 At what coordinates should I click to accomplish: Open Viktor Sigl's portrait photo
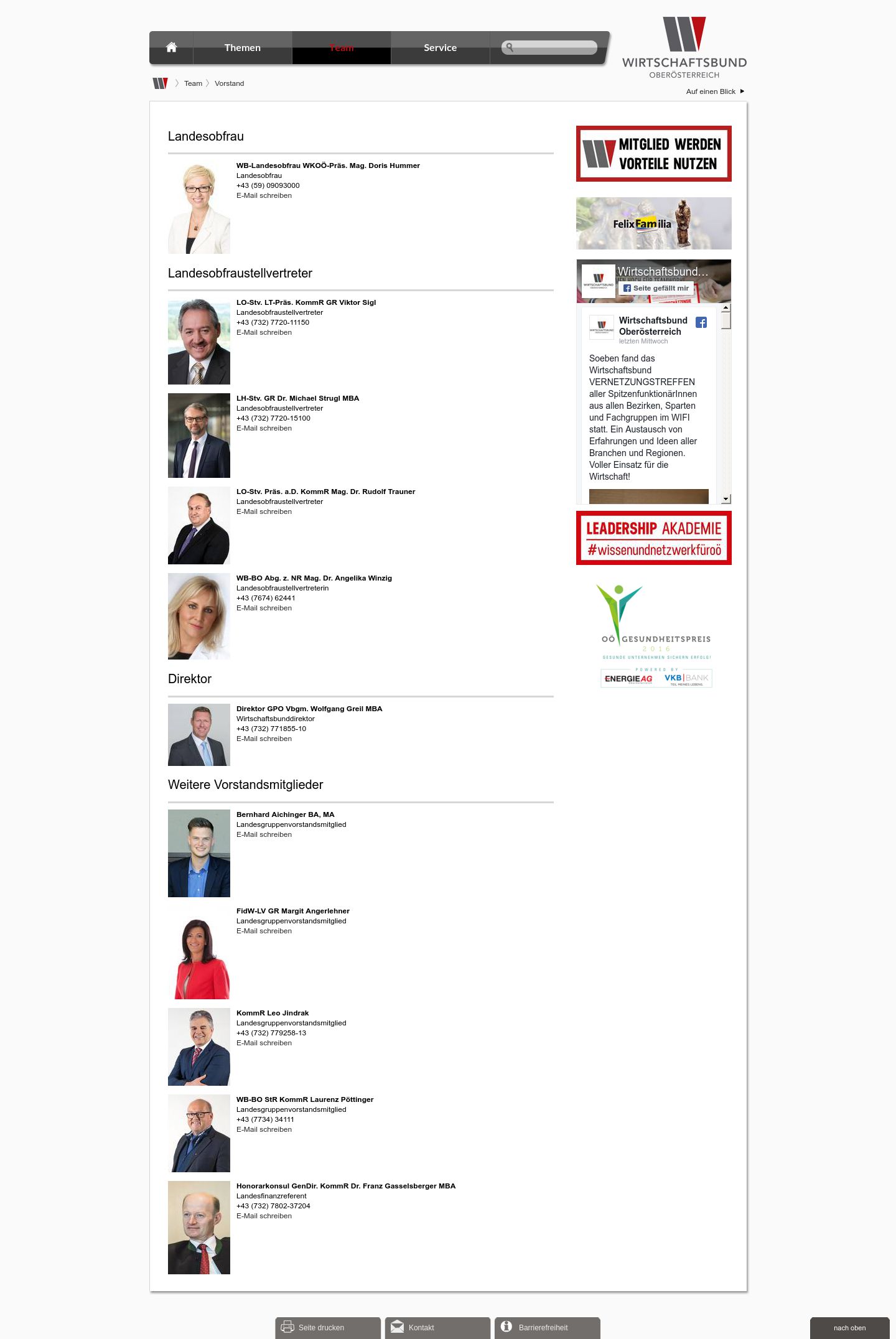(x=199, y=342)
